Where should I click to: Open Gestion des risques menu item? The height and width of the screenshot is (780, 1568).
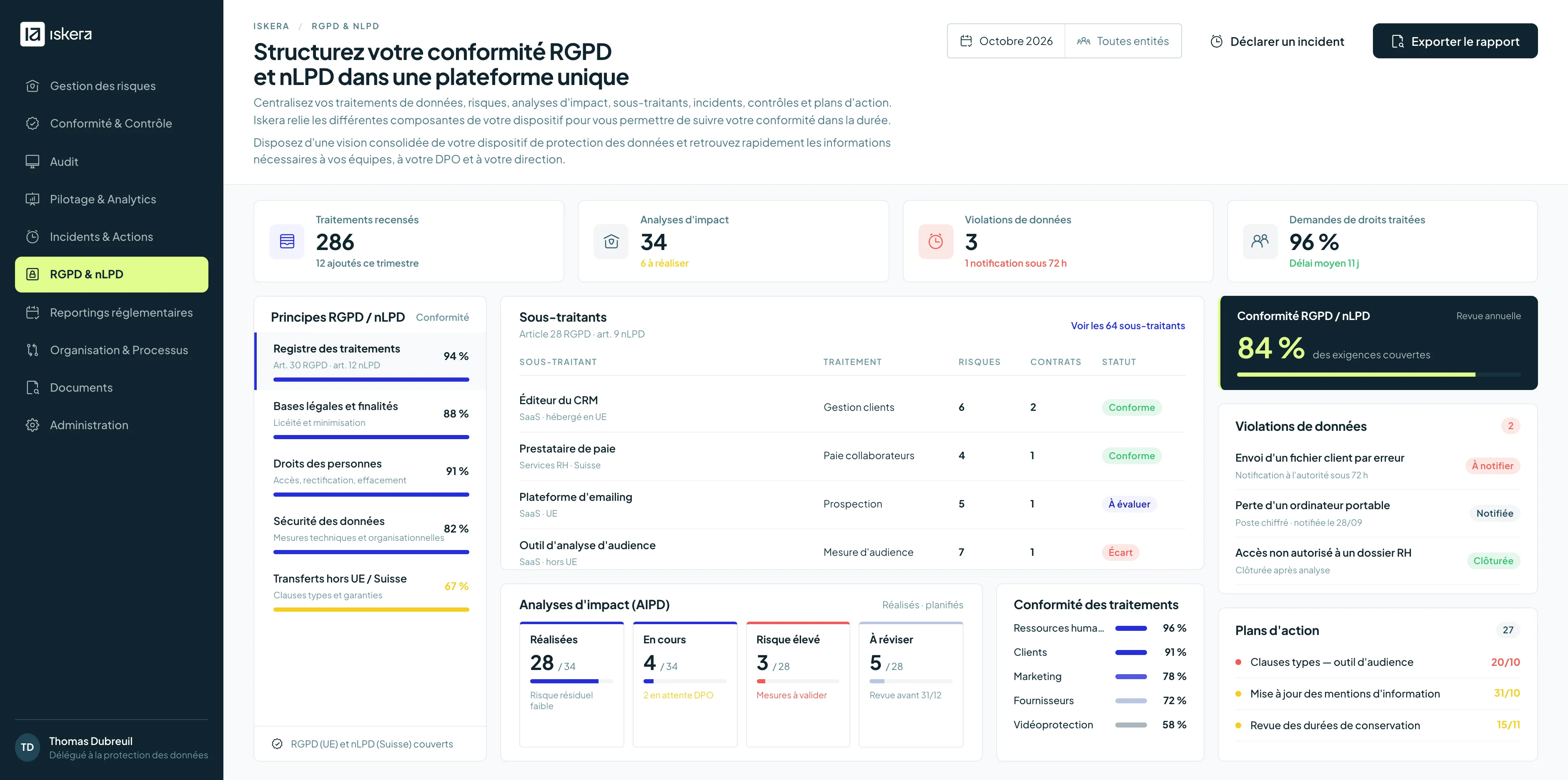point(111,86)
